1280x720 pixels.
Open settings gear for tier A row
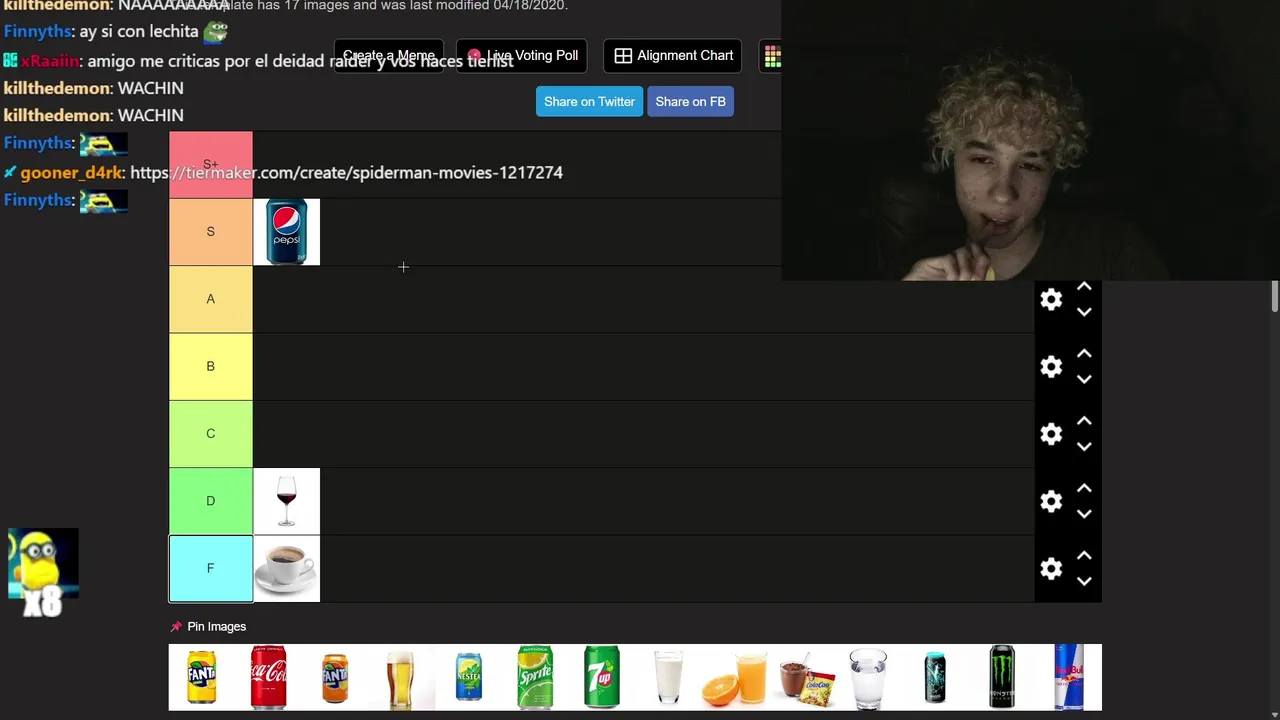(1051, 300)
